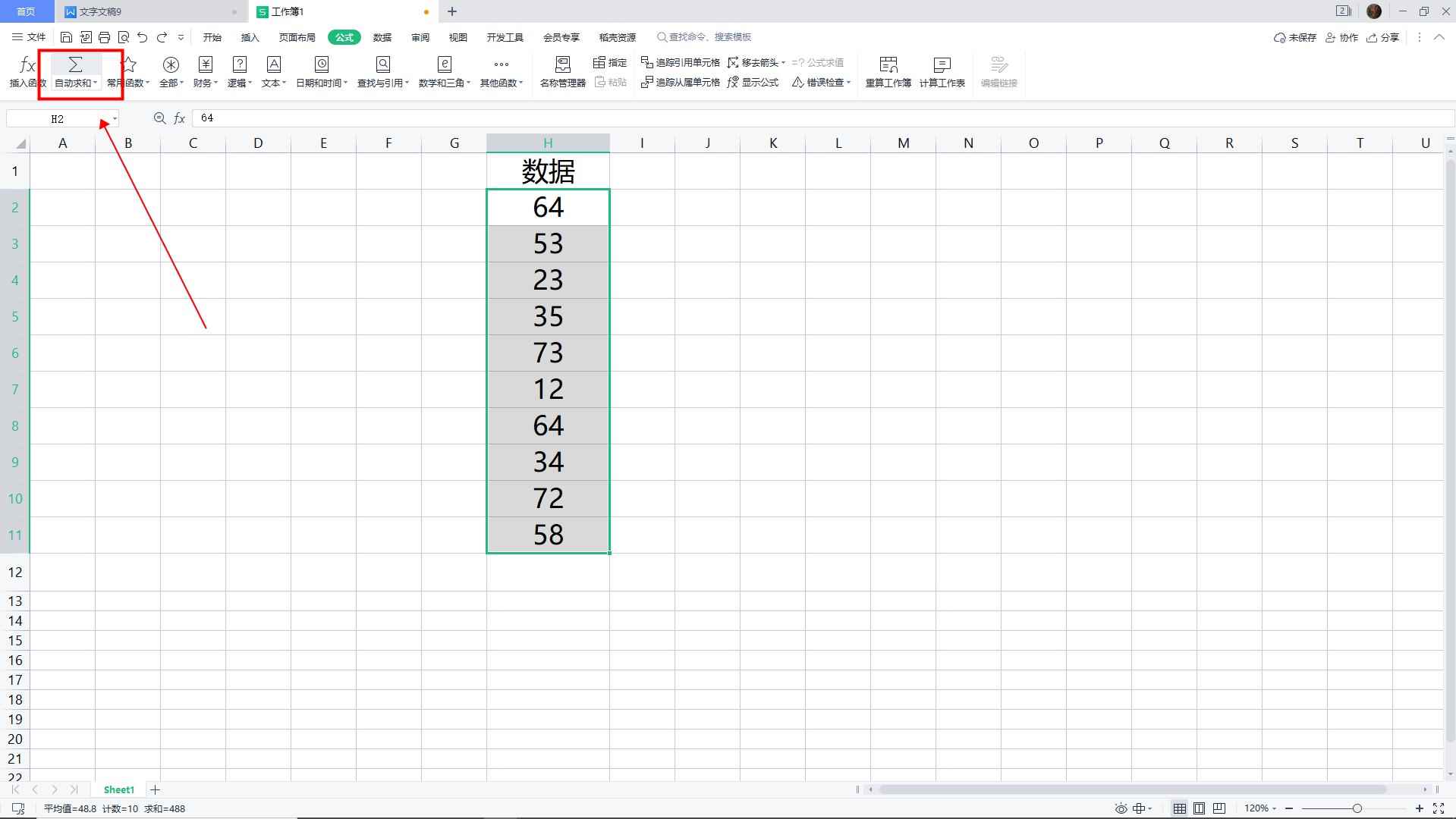Open the Data (数据) ribbon tab
This screenshot has width=1456, height=819.
382,37
